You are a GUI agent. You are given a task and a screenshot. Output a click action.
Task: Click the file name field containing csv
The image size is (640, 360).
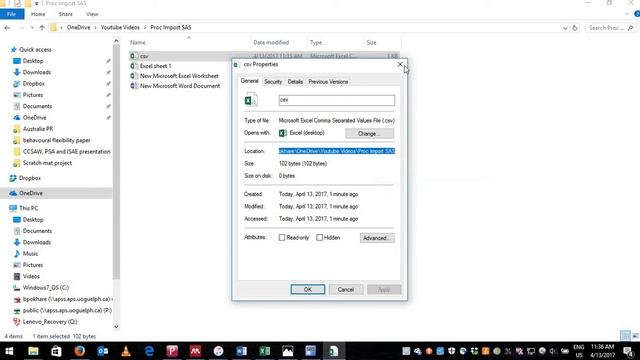tap(337, 100)
